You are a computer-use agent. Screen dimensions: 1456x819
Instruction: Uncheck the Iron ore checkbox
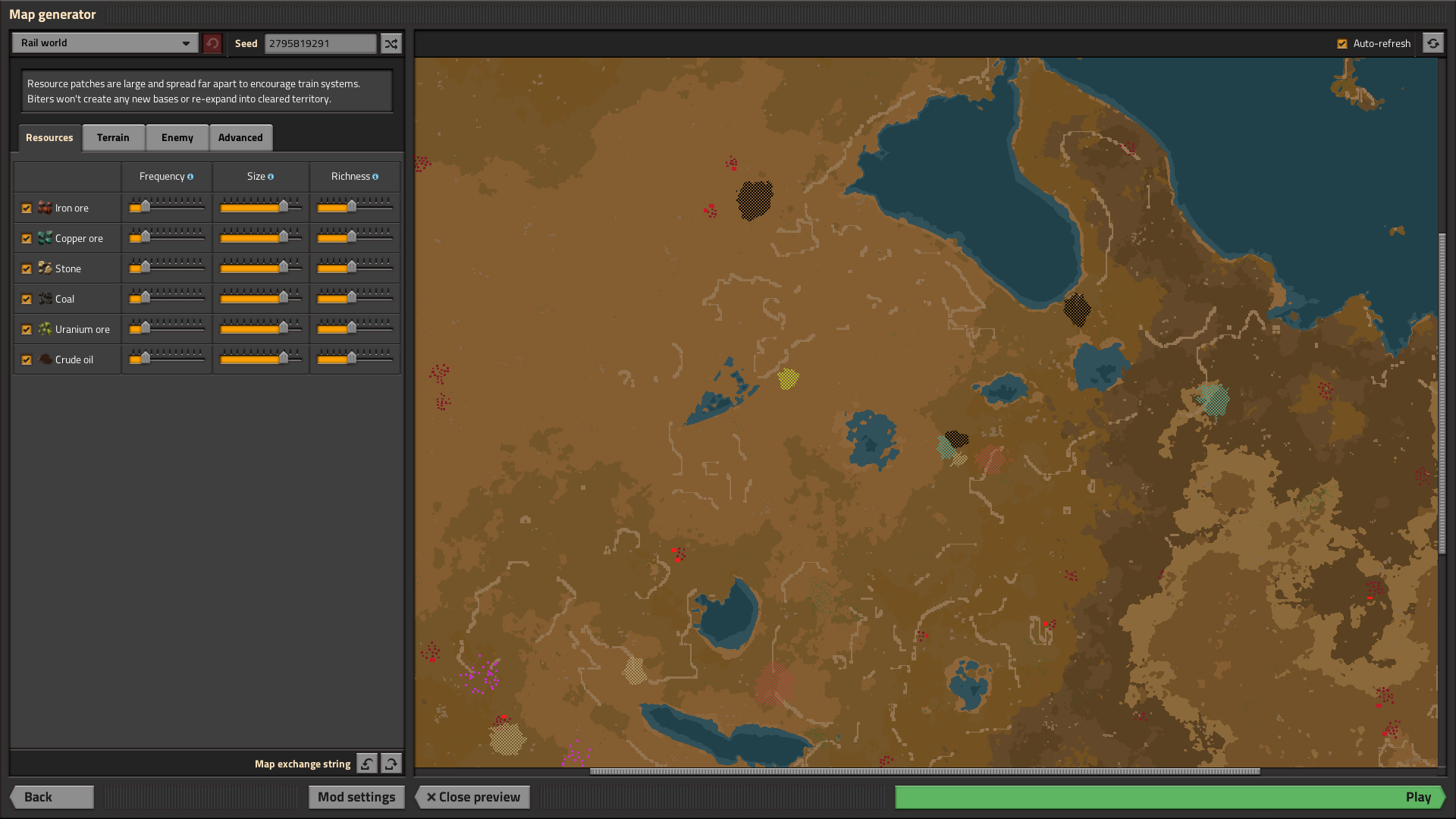pos(27,208)
